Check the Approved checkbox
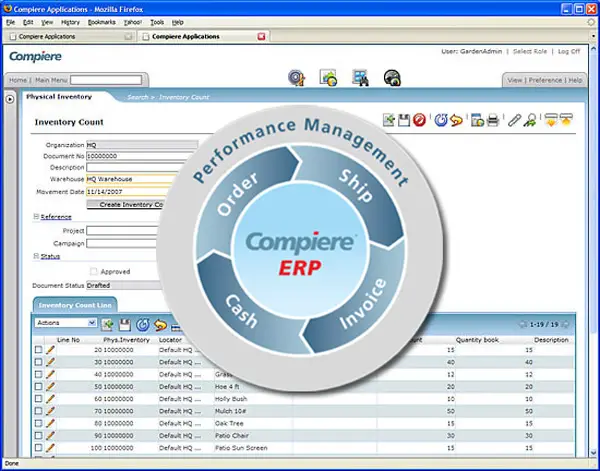The width and height of the screenshot is (600, 471). click(94, 271)
